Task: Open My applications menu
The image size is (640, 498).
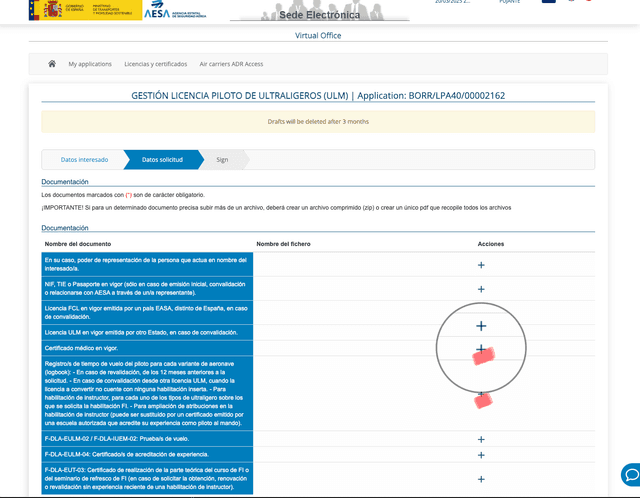Action: pos(90,64)
